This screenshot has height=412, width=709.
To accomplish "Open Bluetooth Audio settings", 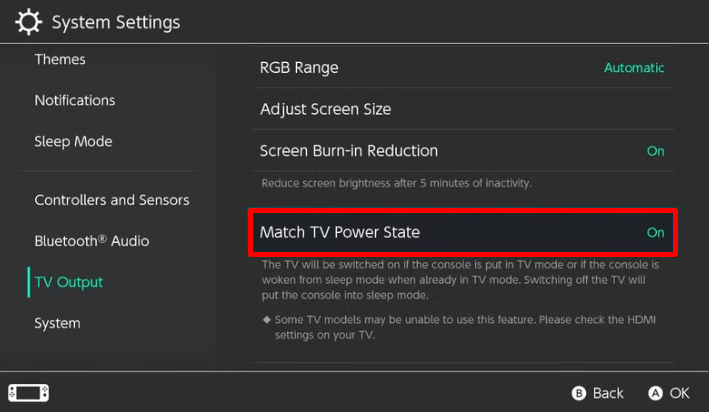I will (x=92, y=241).
